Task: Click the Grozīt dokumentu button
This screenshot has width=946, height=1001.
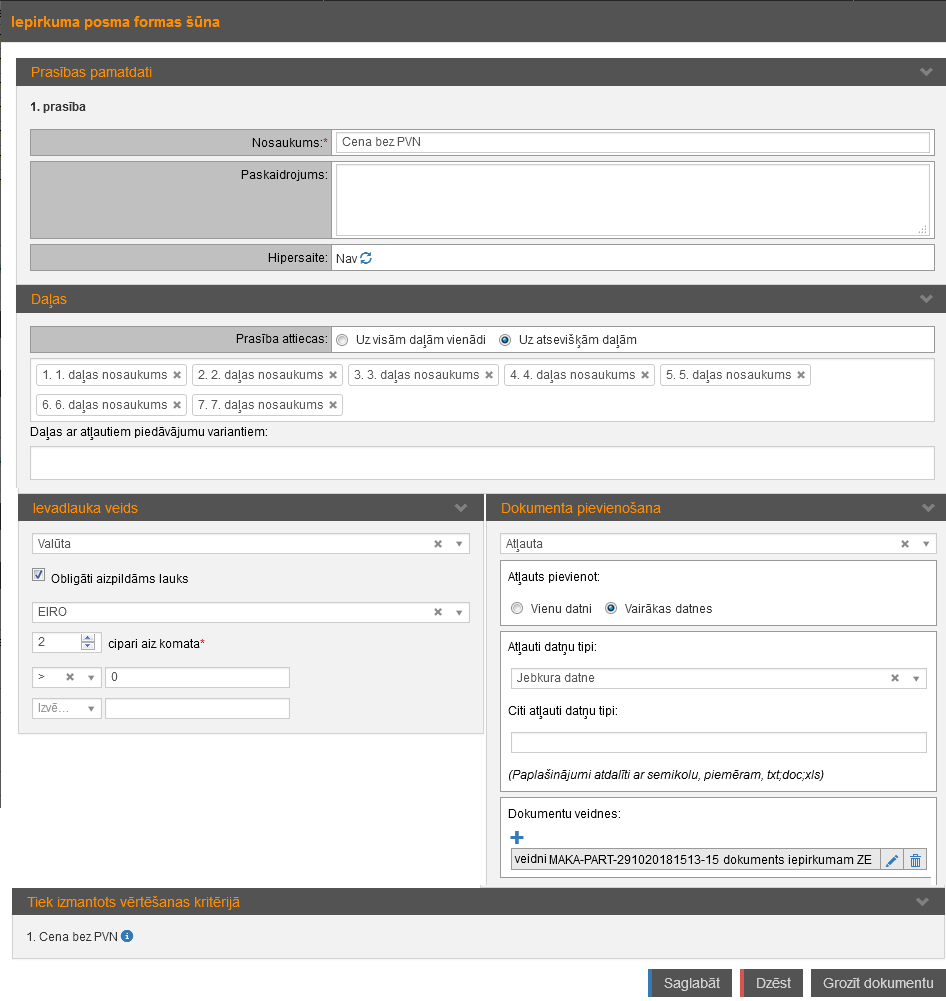Action: pos(877,983)
